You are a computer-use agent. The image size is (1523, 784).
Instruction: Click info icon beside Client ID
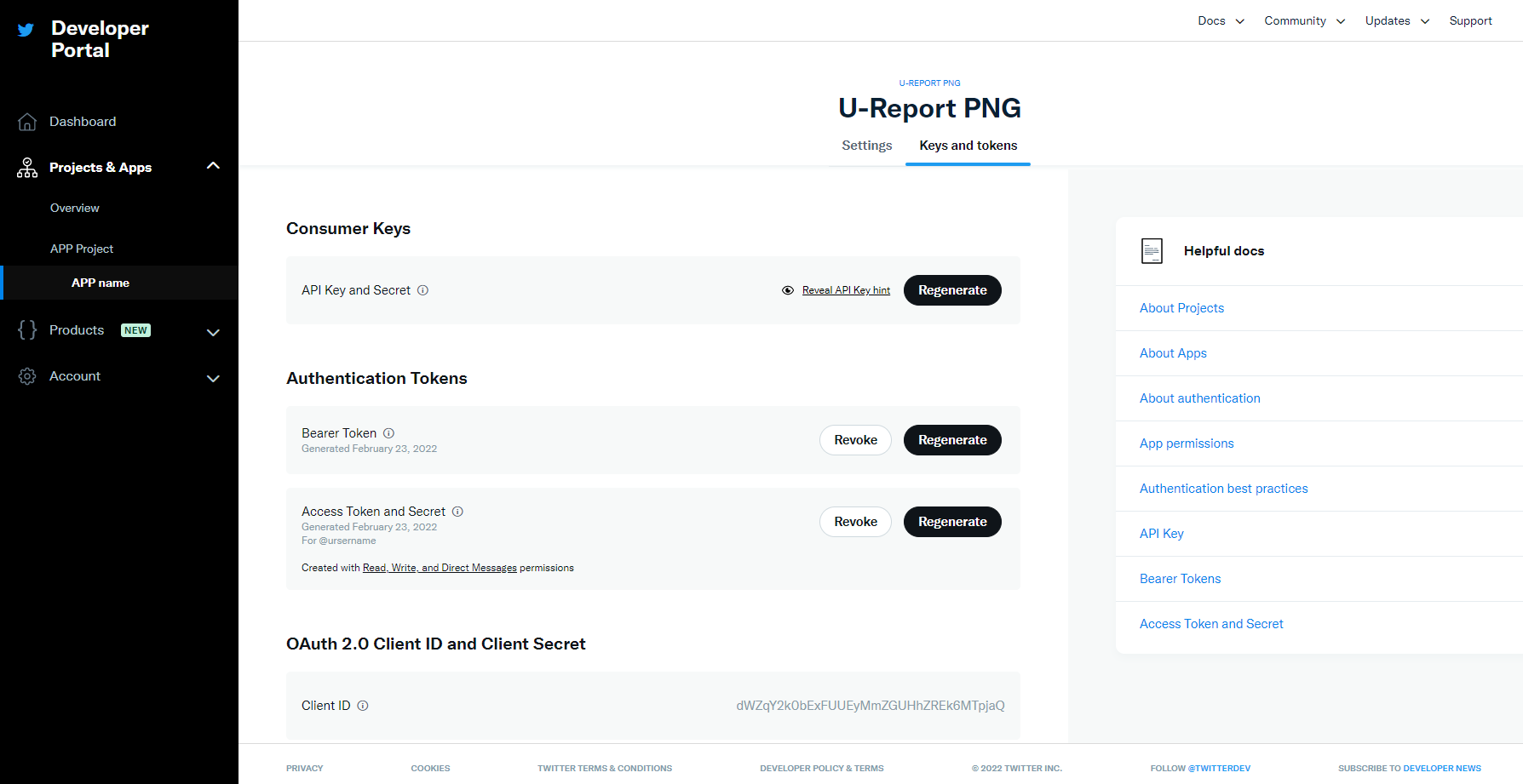(x=363, y=706)
